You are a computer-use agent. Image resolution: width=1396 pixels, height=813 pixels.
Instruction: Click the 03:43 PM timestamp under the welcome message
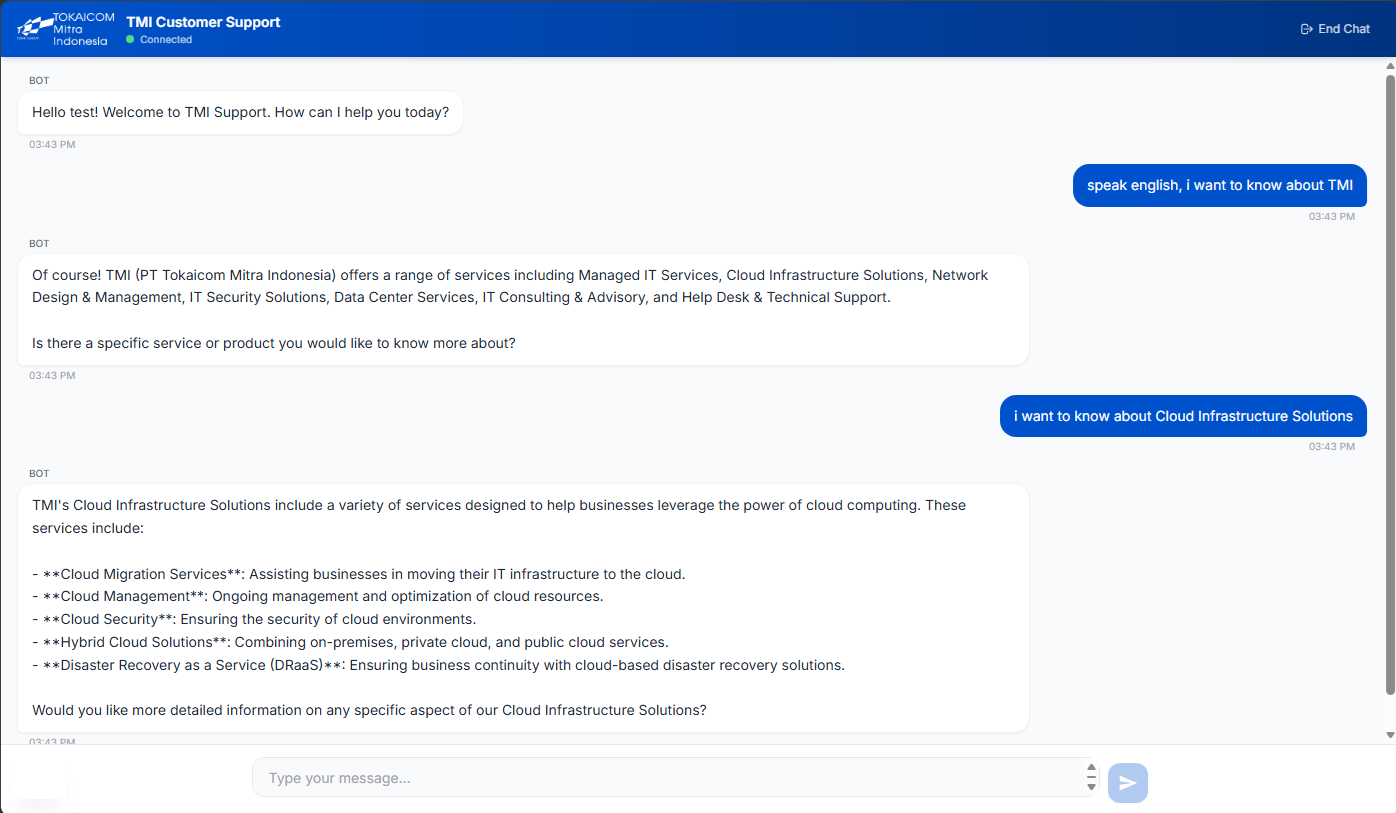coord(52,145)
